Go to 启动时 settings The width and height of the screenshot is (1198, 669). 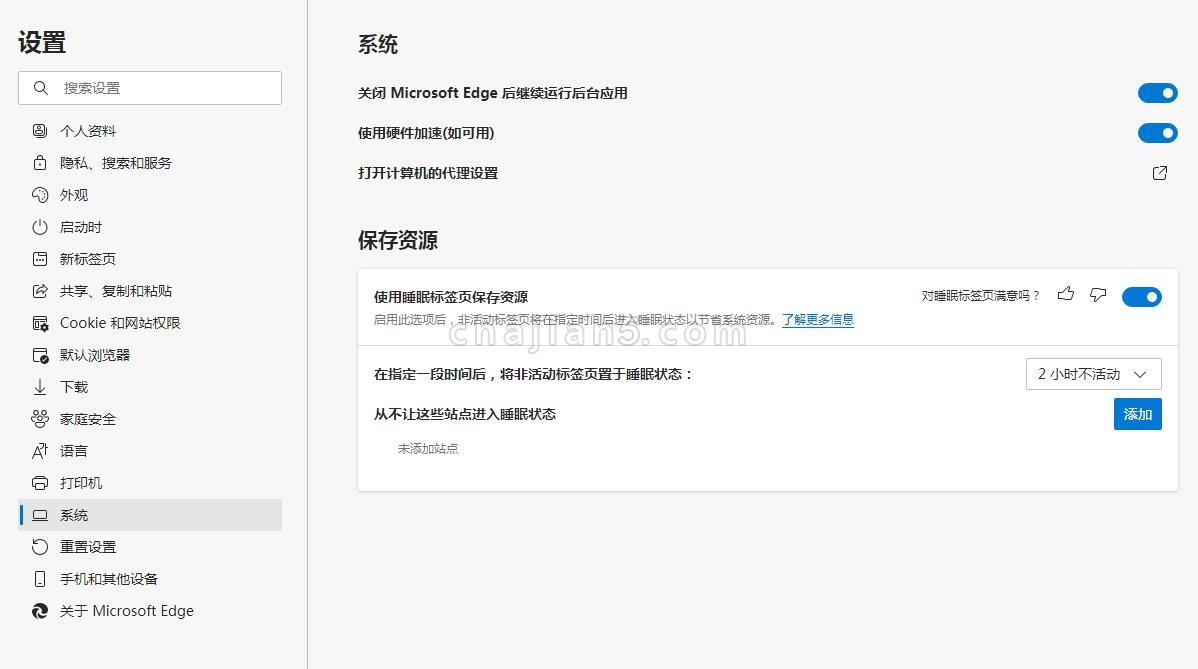[150, 227]
